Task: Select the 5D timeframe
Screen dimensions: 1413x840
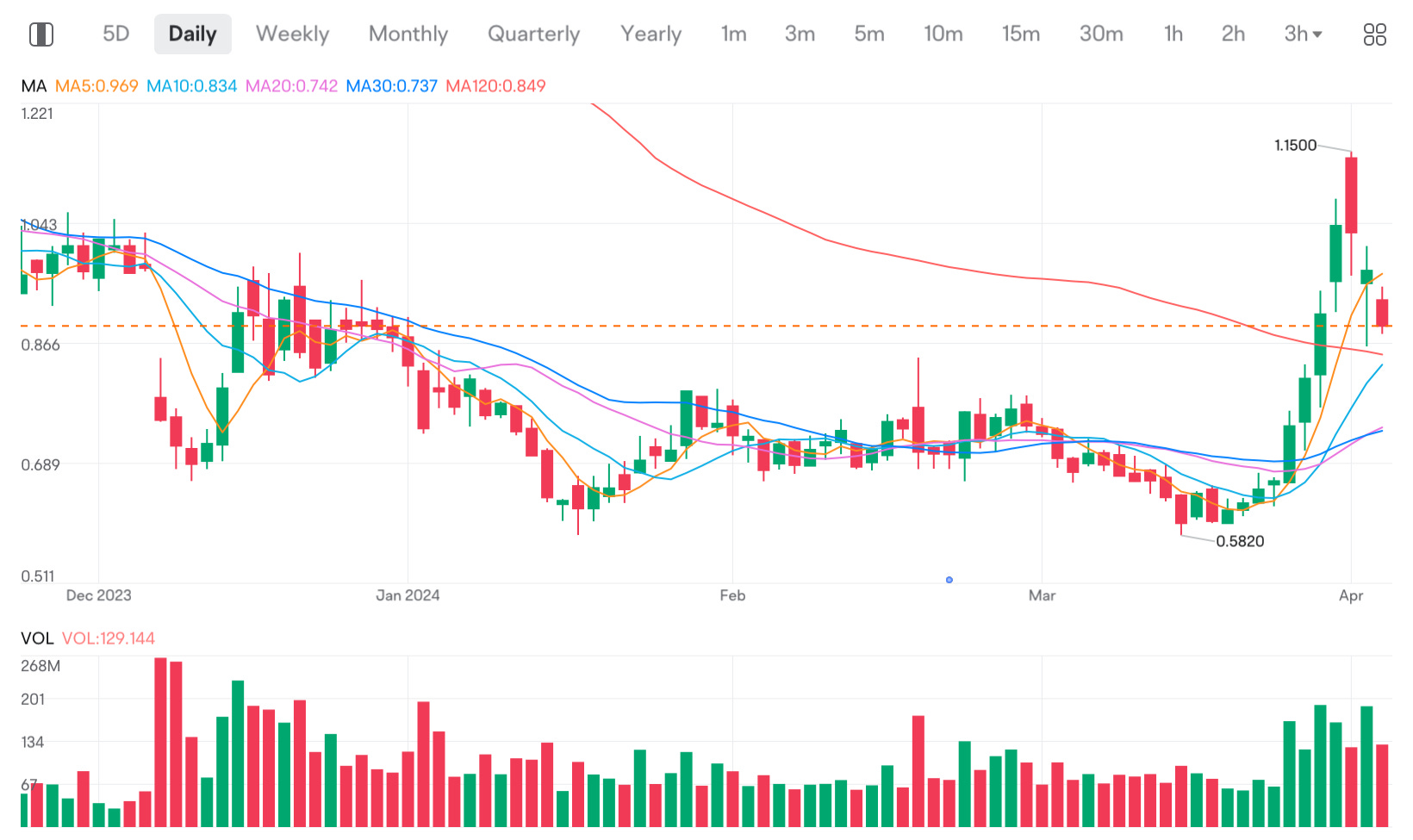Action: (115, 34)
